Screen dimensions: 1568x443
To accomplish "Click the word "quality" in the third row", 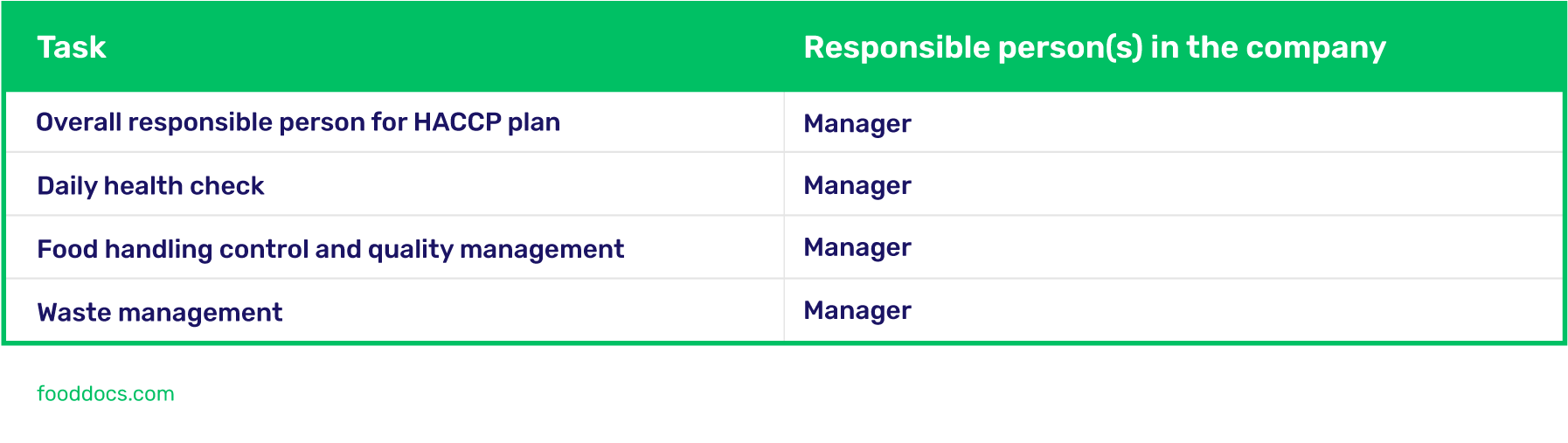I will 410,250.
